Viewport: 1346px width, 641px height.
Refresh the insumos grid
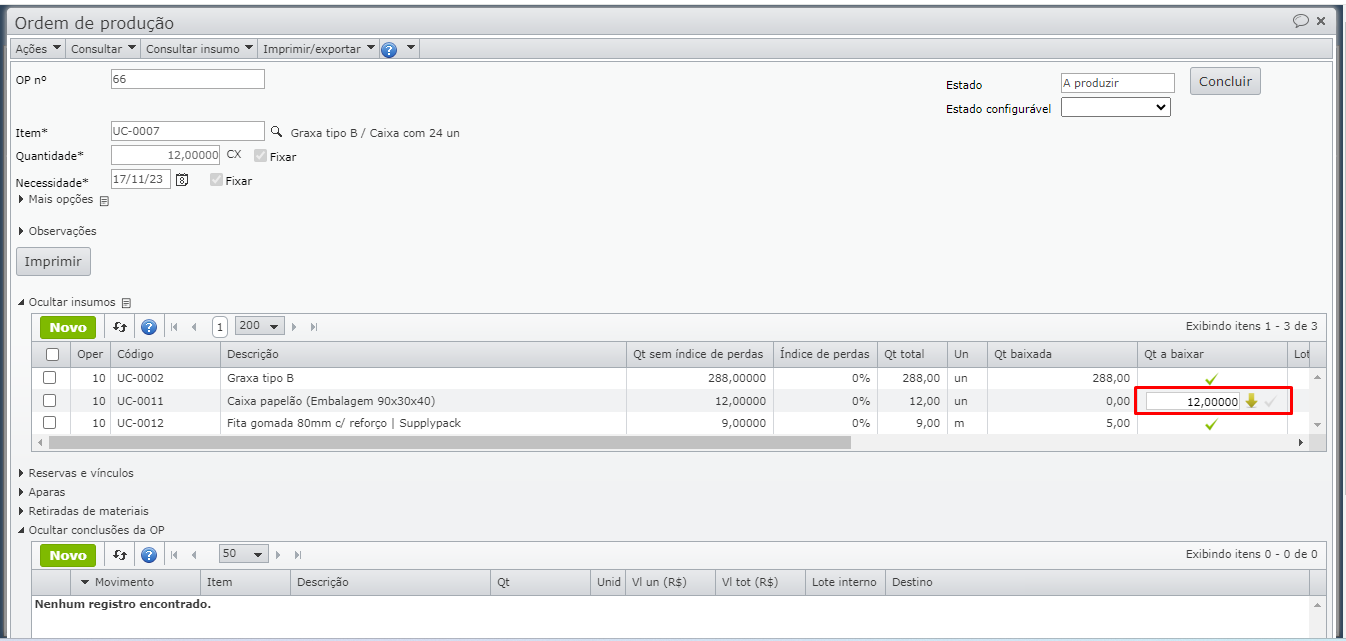point(120,327)
